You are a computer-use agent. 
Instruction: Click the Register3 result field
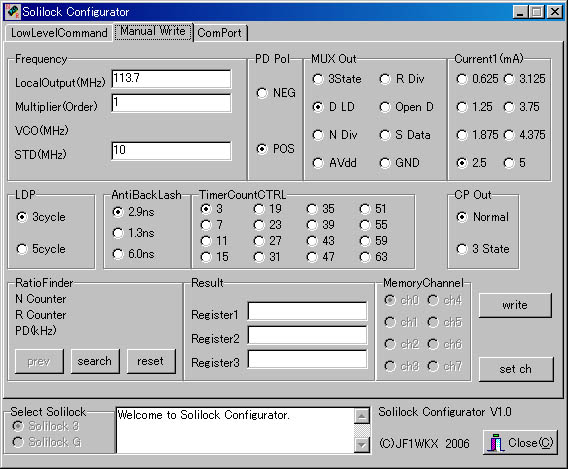(x=307, y=360)
